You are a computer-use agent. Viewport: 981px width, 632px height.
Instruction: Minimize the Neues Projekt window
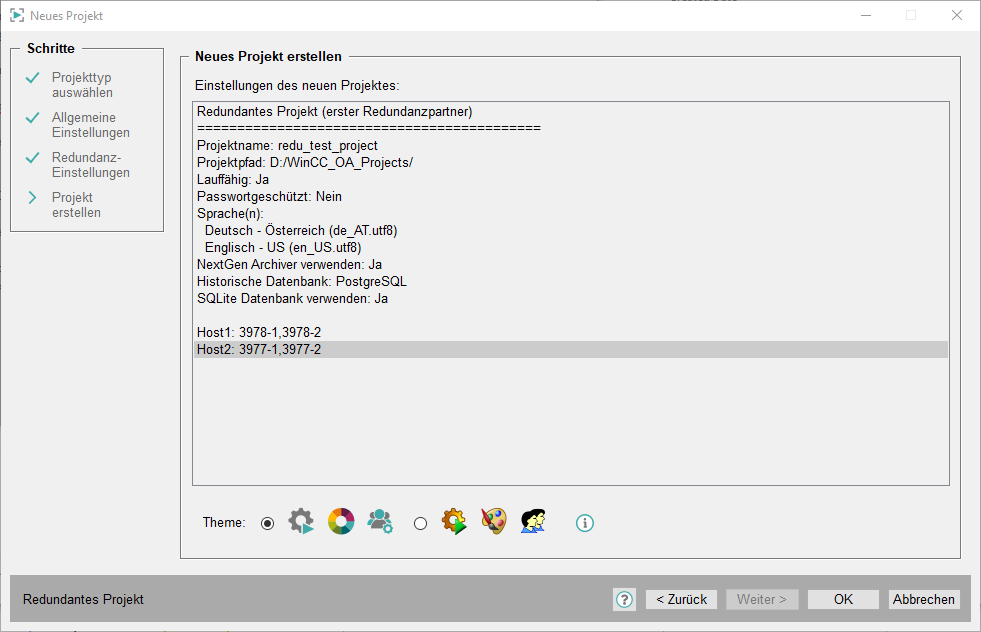[x=866, y=16]
